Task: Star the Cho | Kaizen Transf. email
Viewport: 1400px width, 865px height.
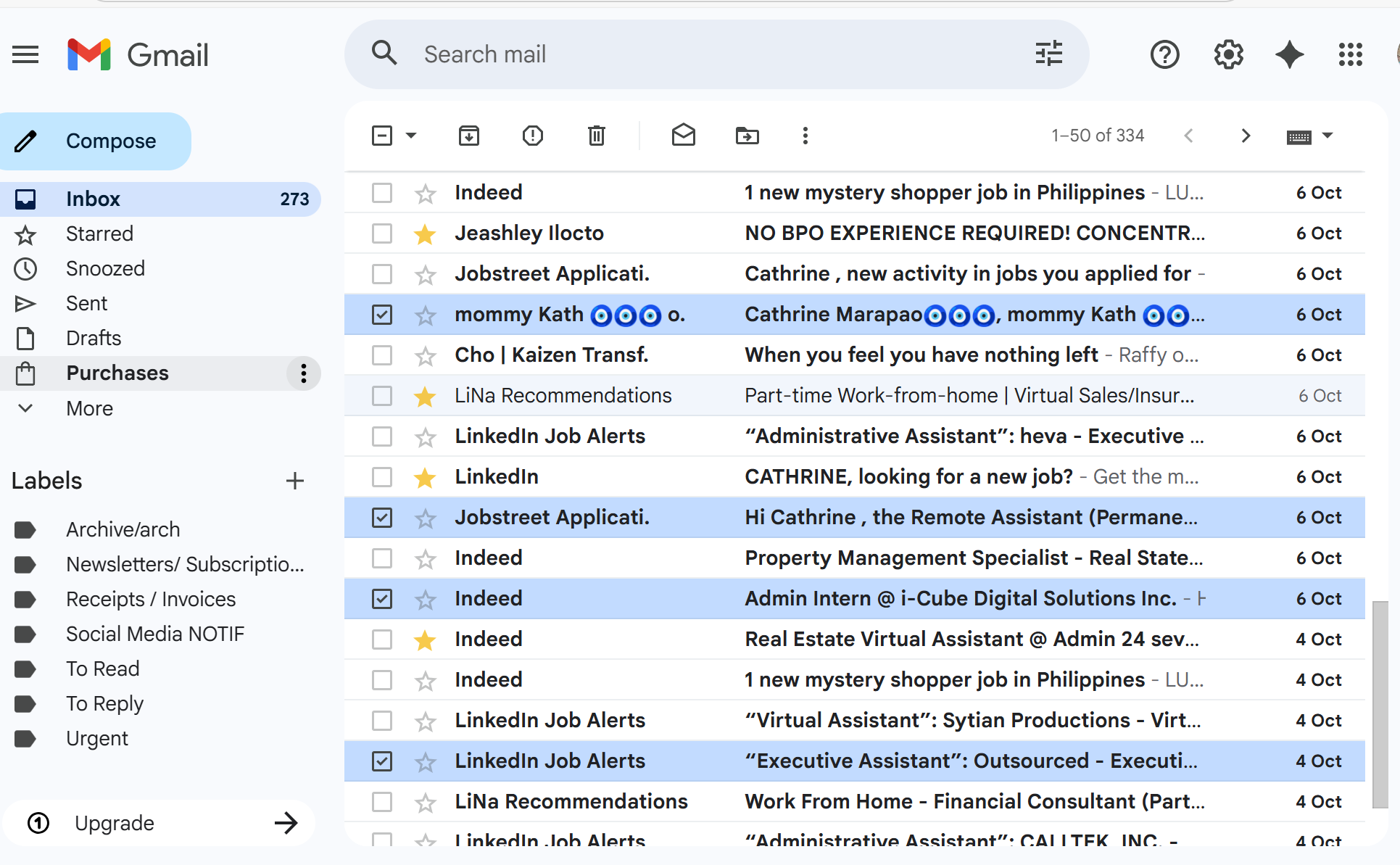Action: pos(425,356)
